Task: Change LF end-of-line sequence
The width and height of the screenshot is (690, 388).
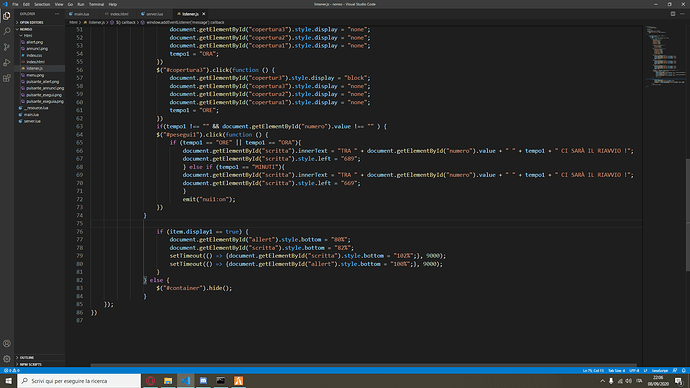Action: click(646, 370)
